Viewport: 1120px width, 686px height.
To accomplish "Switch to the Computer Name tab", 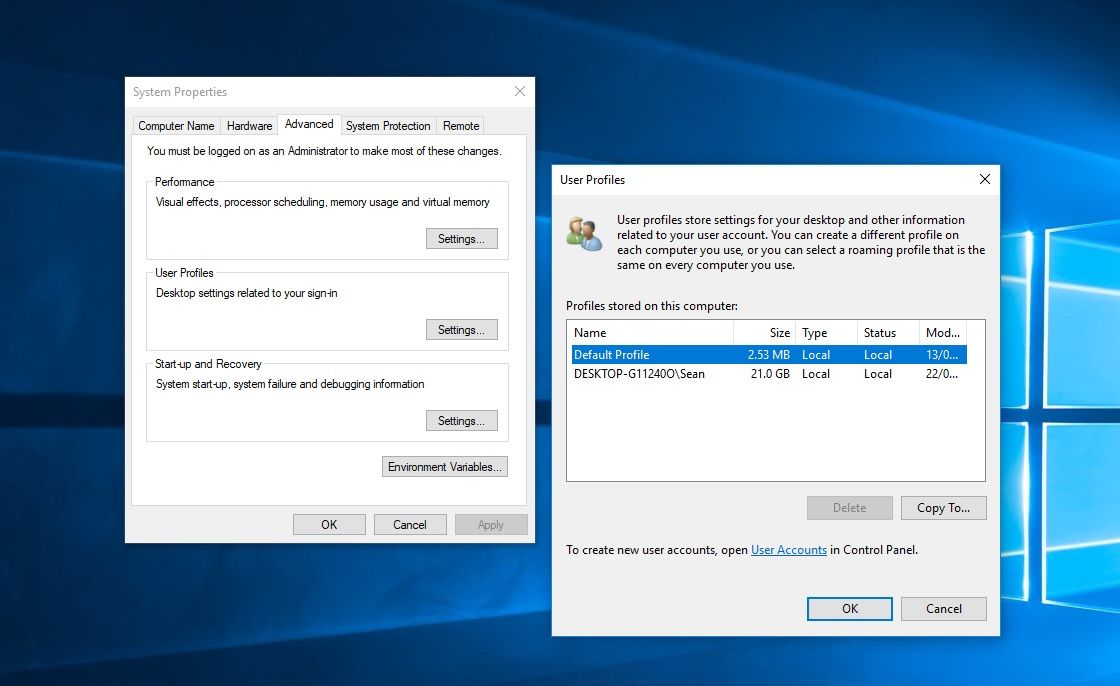I will point(176,125).
